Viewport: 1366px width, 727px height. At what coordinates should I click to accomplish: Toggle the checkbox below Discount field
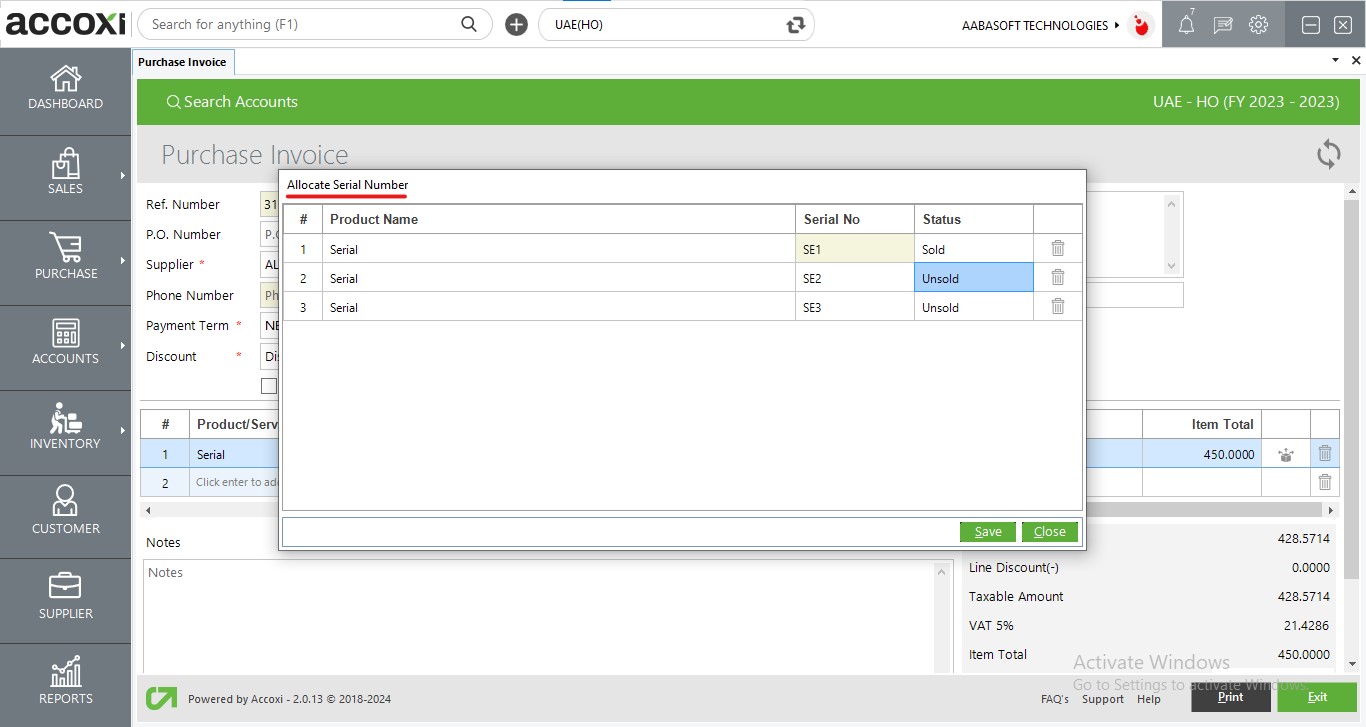[x=268, y=386]
